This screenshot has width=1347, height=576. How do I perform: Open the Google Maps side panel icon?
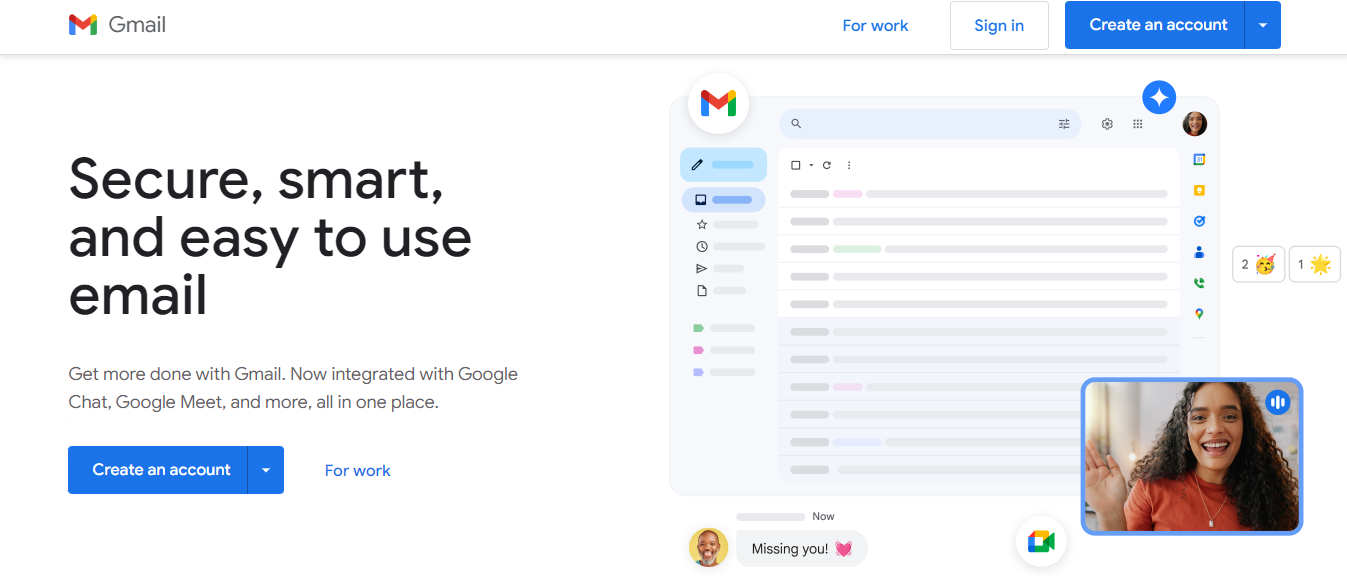(1199, 313)
